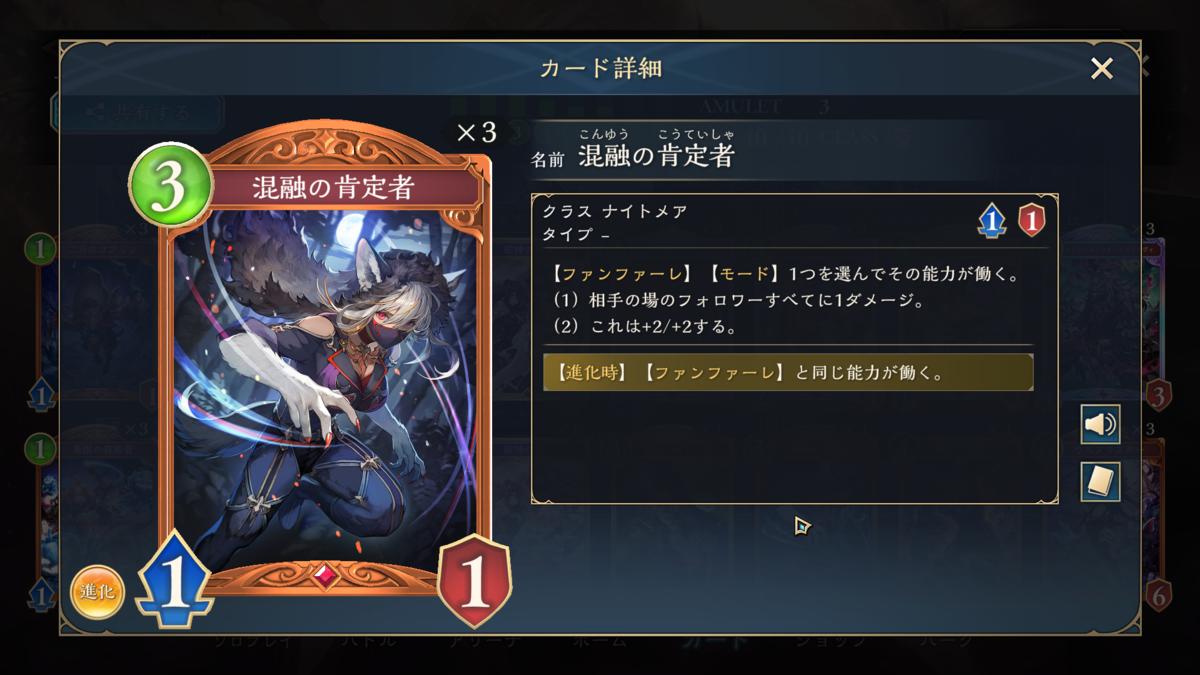Select the 【ファンファーレ】 keyword text
This screenshot has height=675, width=1200.
point(596,274)
